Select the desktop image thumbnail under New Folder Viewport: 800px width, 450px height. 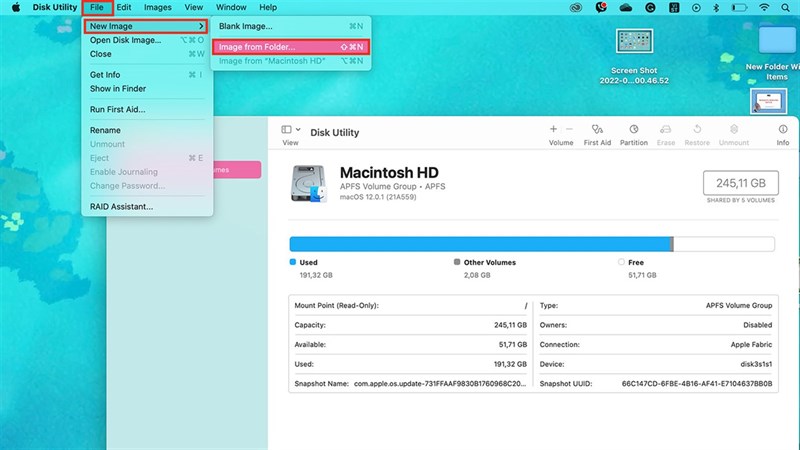pyautogui.click(x=768, y=101)
